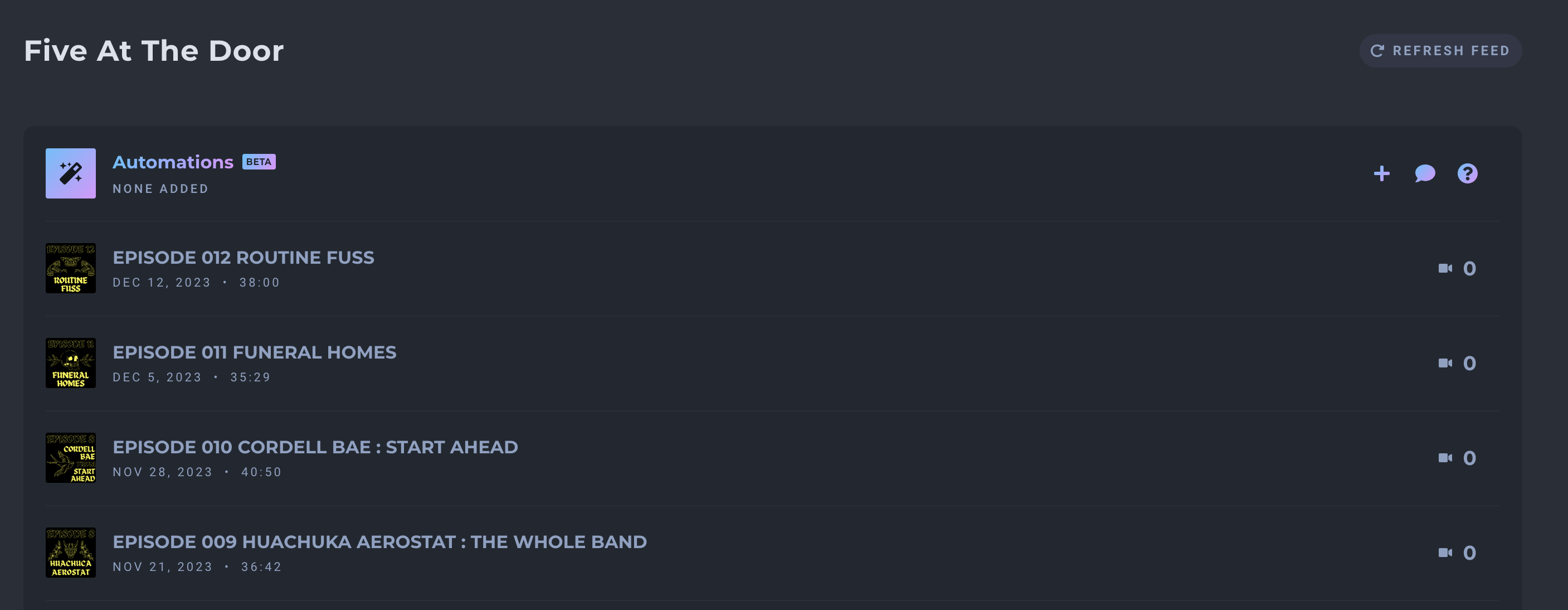Click video camera icon for Episode 011

(x=1445, y=363)
